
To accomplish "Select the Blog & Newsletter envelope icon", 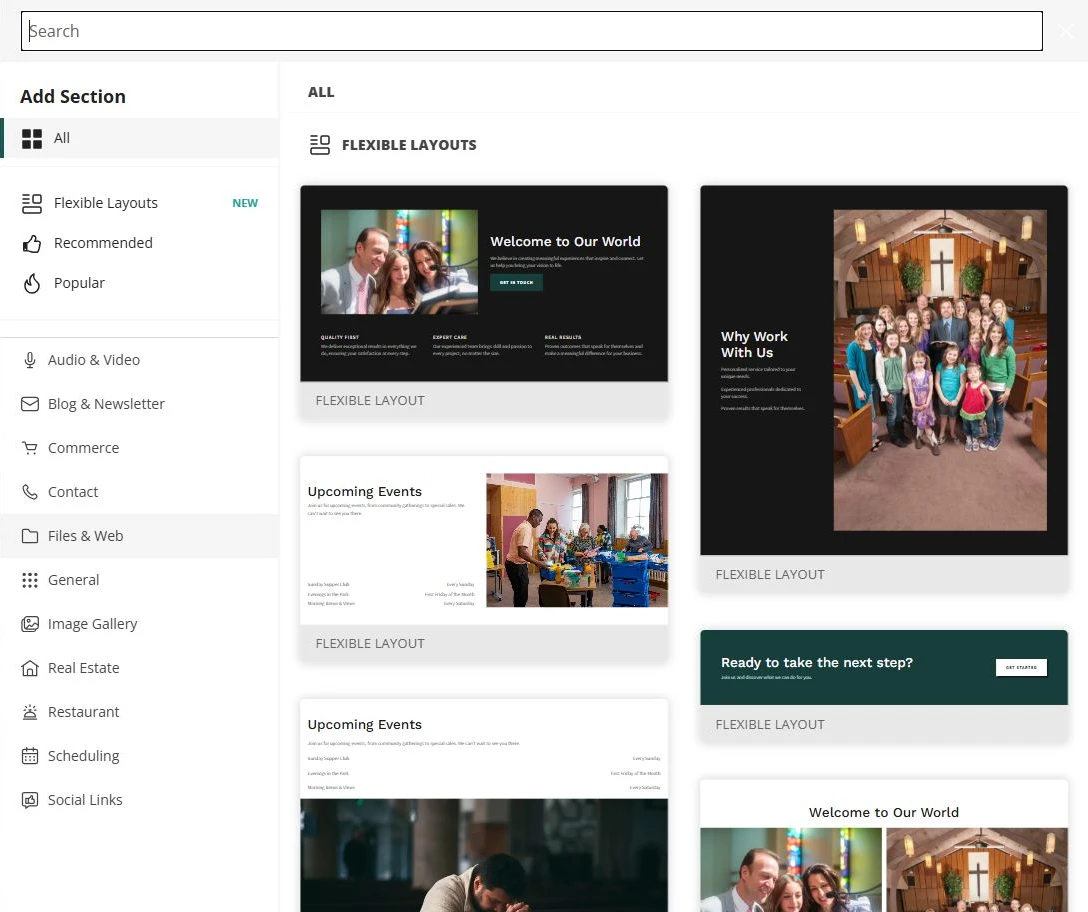I will click(30, 404).
